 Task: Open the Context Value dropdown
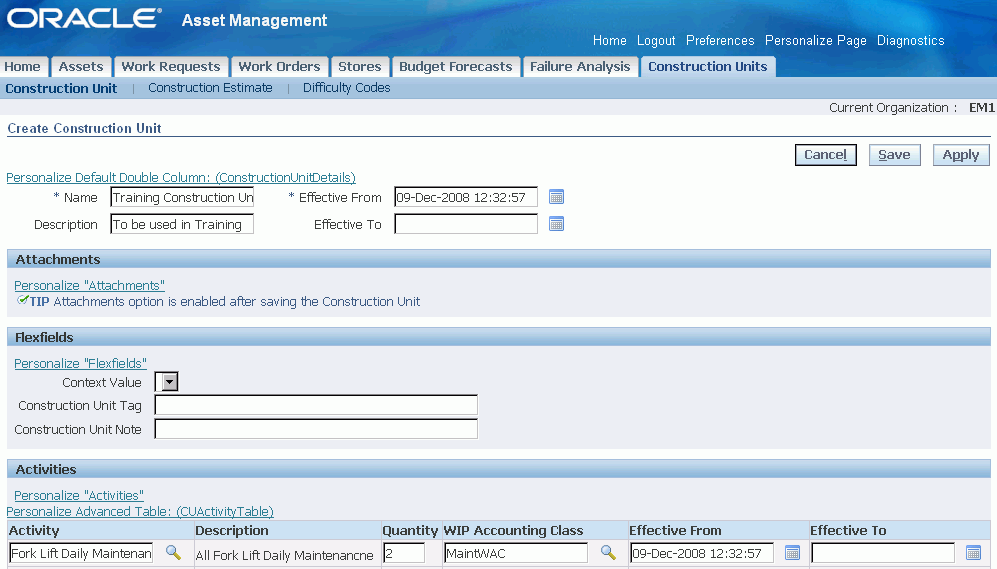(167, 382)
